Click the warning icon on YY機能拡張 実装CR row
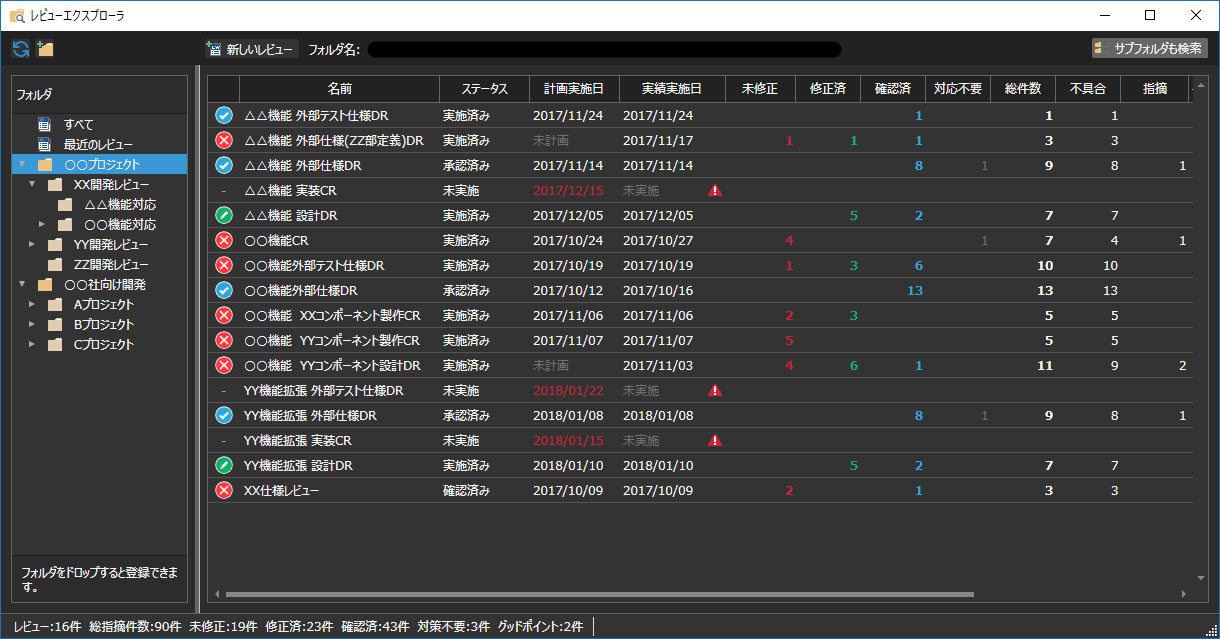Image resolution: width=1220 pixels, height=639 pixels. pyautogui.click(x=715, y=440)
